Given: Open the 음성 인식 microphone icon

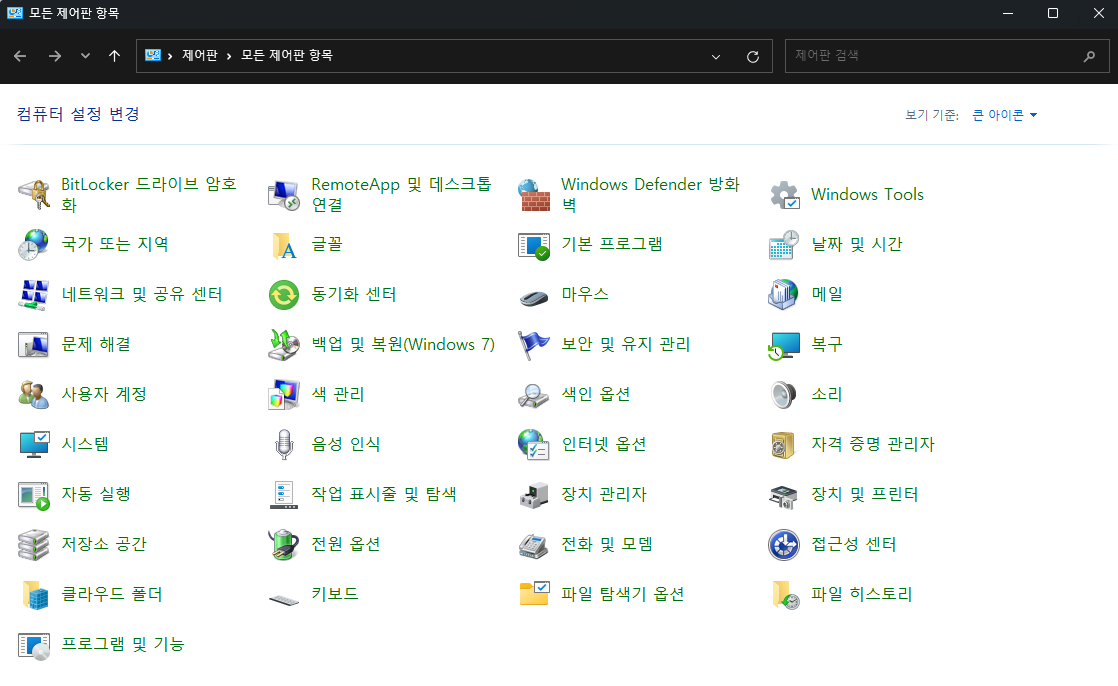Looking at the screenshot, I should pos(284,444).
